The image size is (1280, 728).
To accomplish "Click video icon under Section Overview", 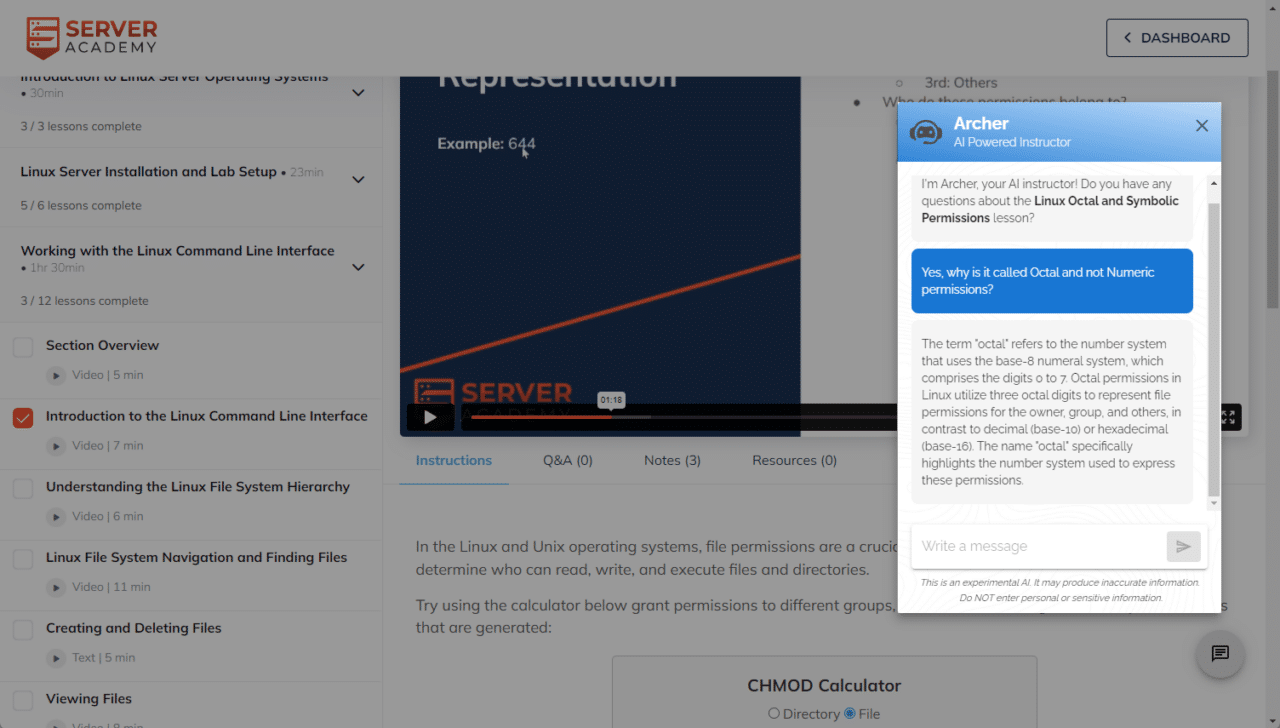I will click(56, 375).
